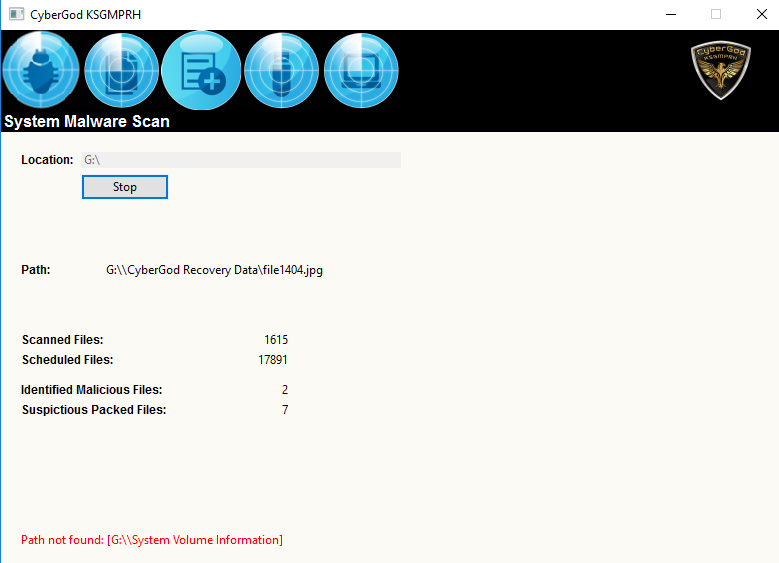
Task: Click the CyberGod shield logo
Action: pyautogui.click(x=721, y=70)
